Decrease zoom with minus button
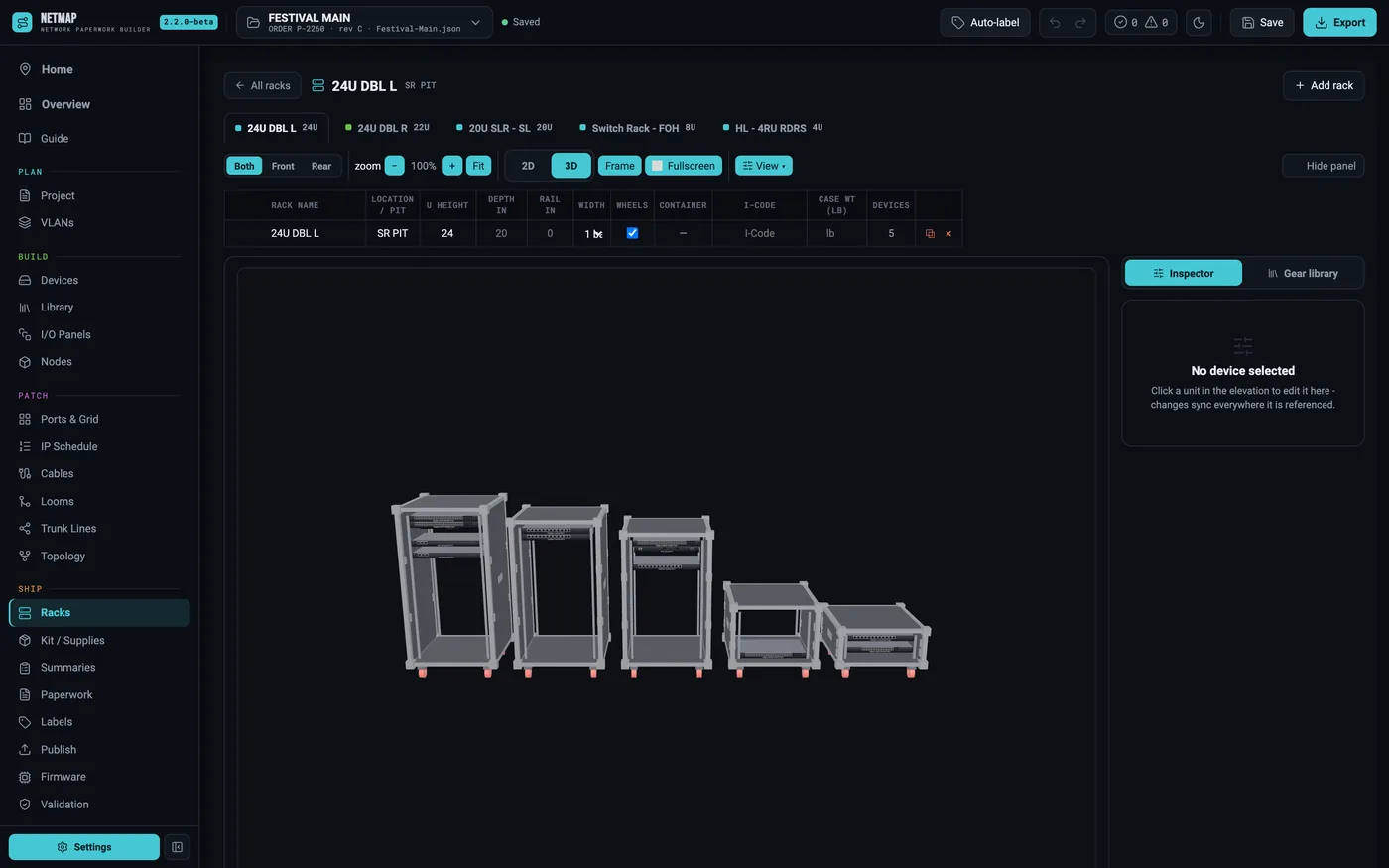 394,166
